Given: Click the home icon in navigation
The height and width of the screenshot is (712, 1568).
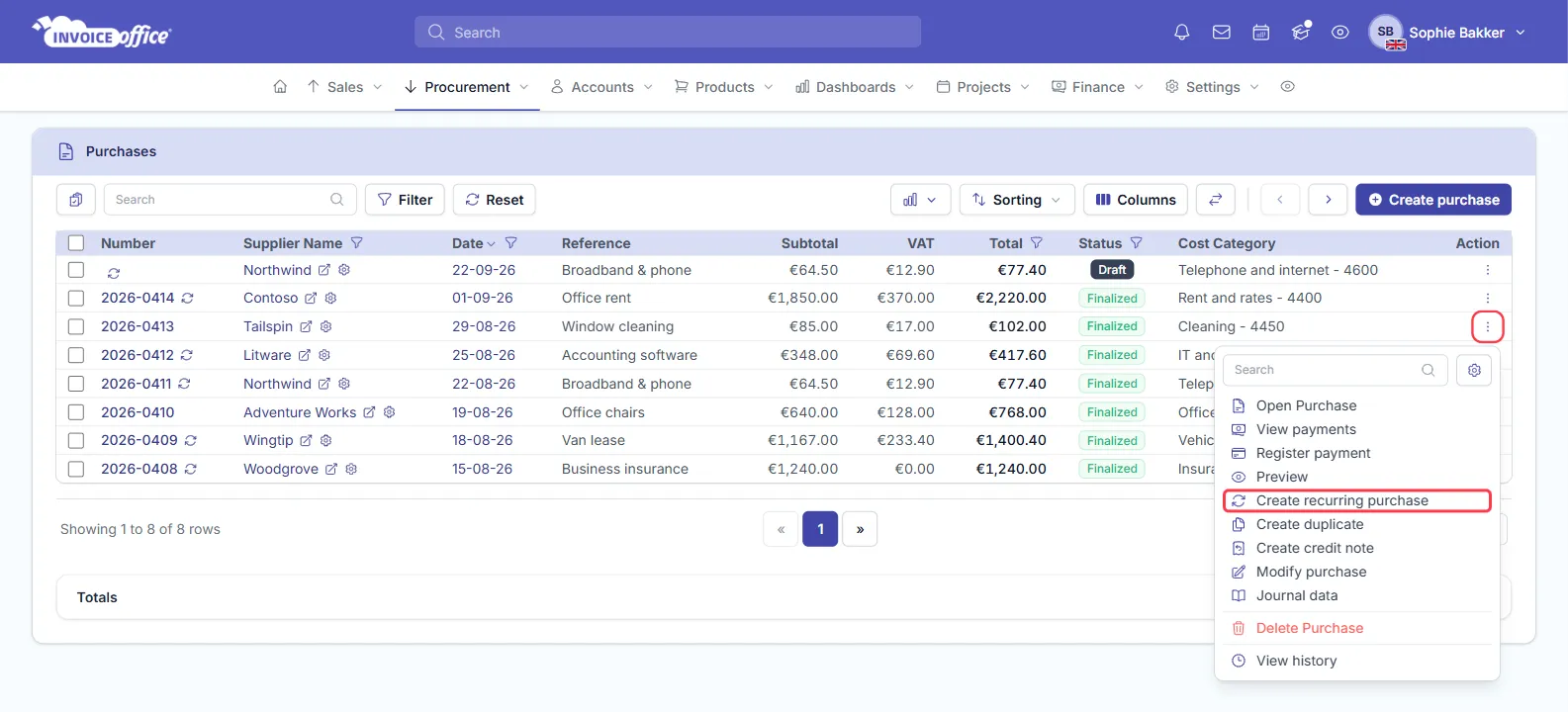Looking at the screenshot, I should 280,87.
